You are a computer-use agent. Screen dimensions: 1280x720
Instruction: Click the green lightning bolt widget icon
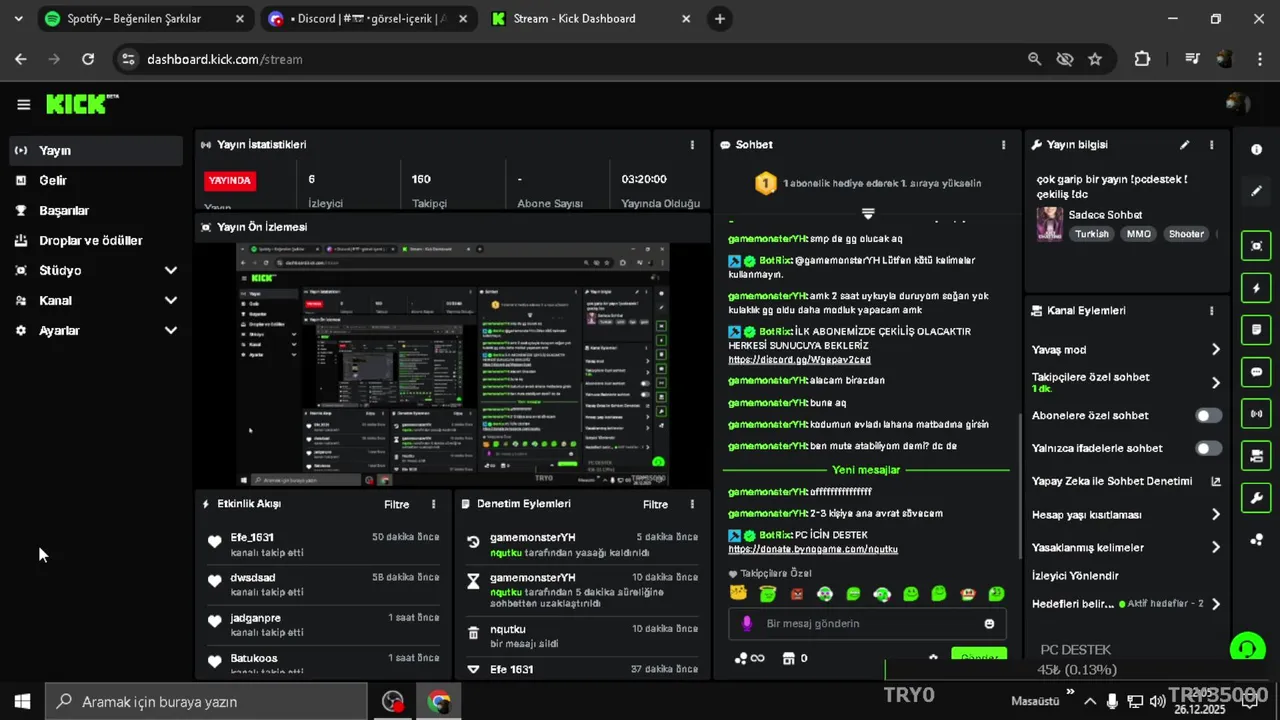(1256, 288)
